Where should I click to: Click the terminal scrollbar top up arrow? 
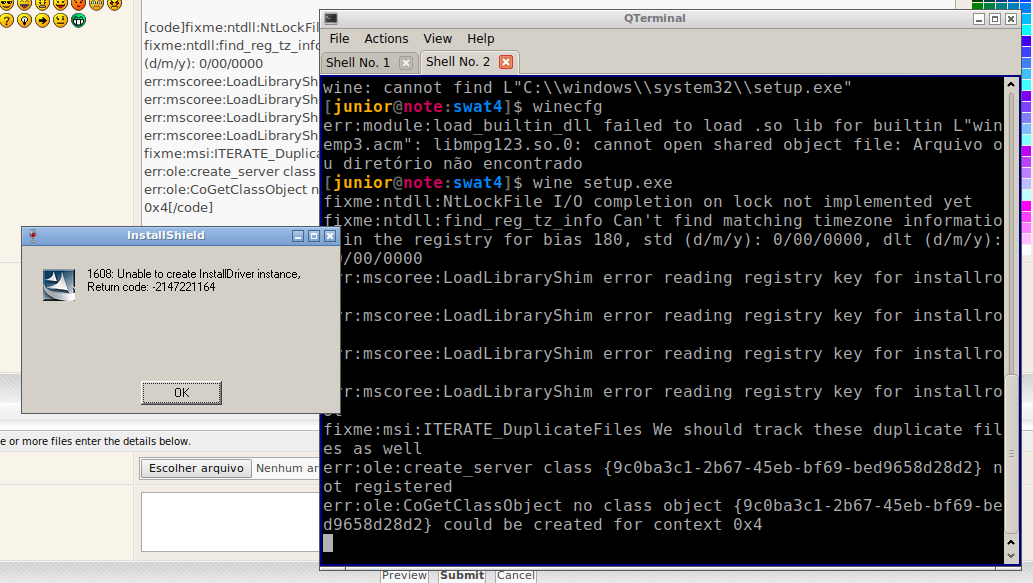pyautogui.click(x=1011, y=84)
